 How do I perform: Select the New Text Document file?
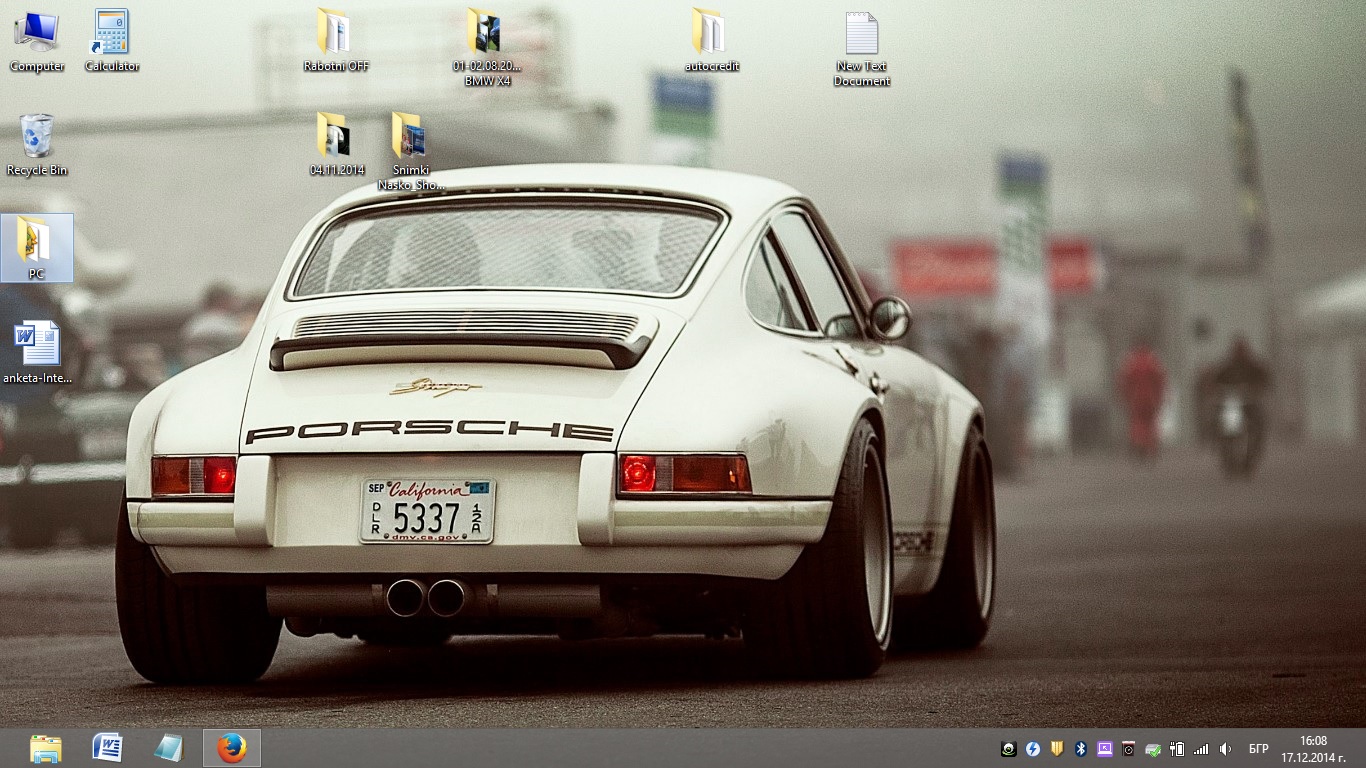click(861, 48)
